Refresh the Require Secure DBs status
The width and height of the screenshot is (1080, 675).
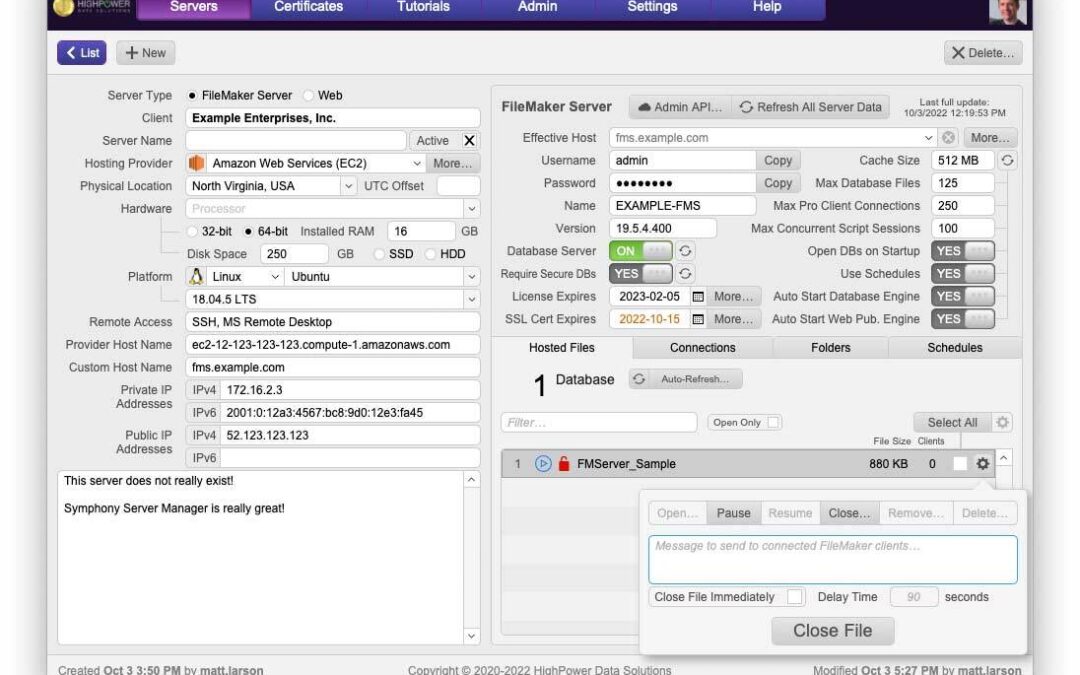point(685,274)
